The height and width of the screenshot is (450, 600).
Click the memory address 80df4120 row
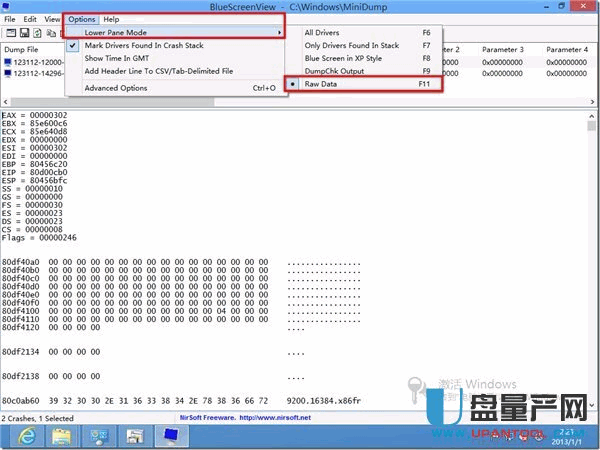coord(153,328)
